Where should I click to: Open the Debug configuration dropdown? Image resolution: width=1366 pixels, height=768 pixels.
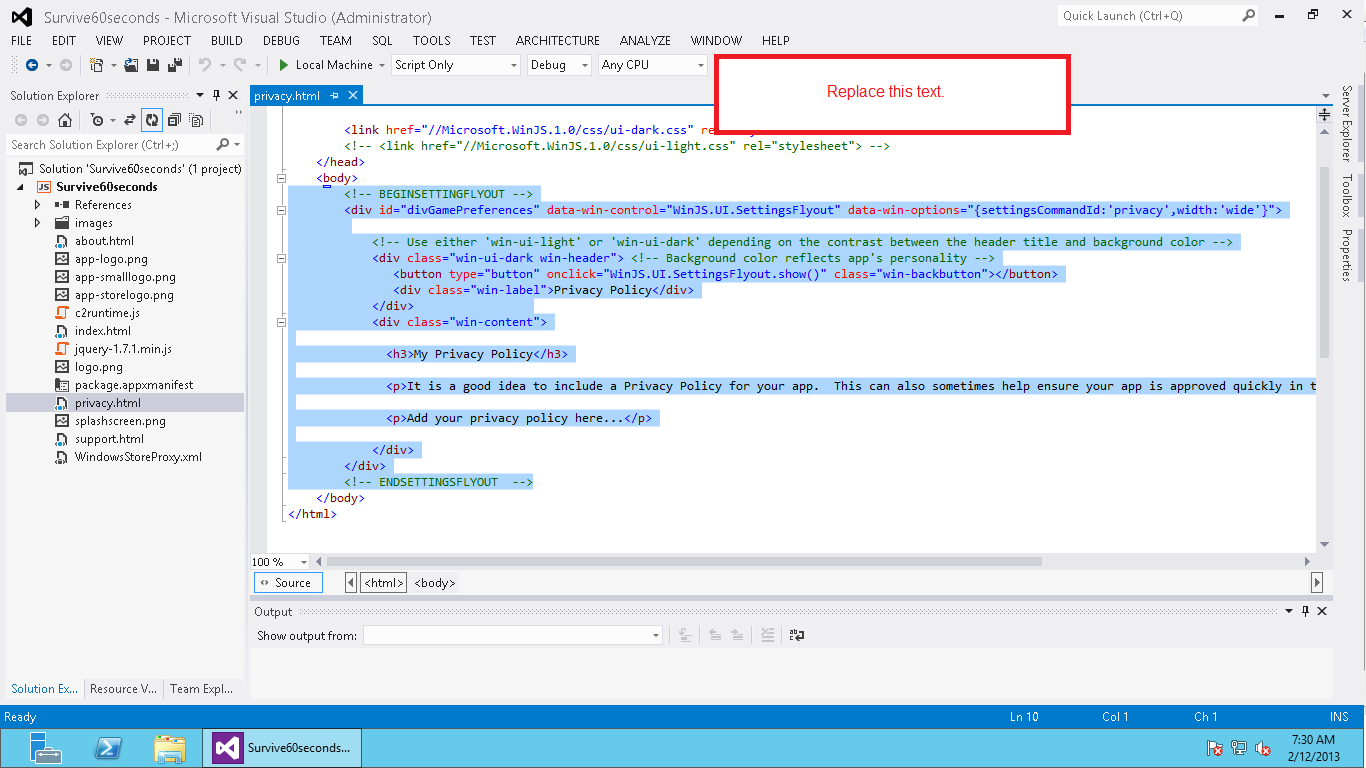[585, 65]
